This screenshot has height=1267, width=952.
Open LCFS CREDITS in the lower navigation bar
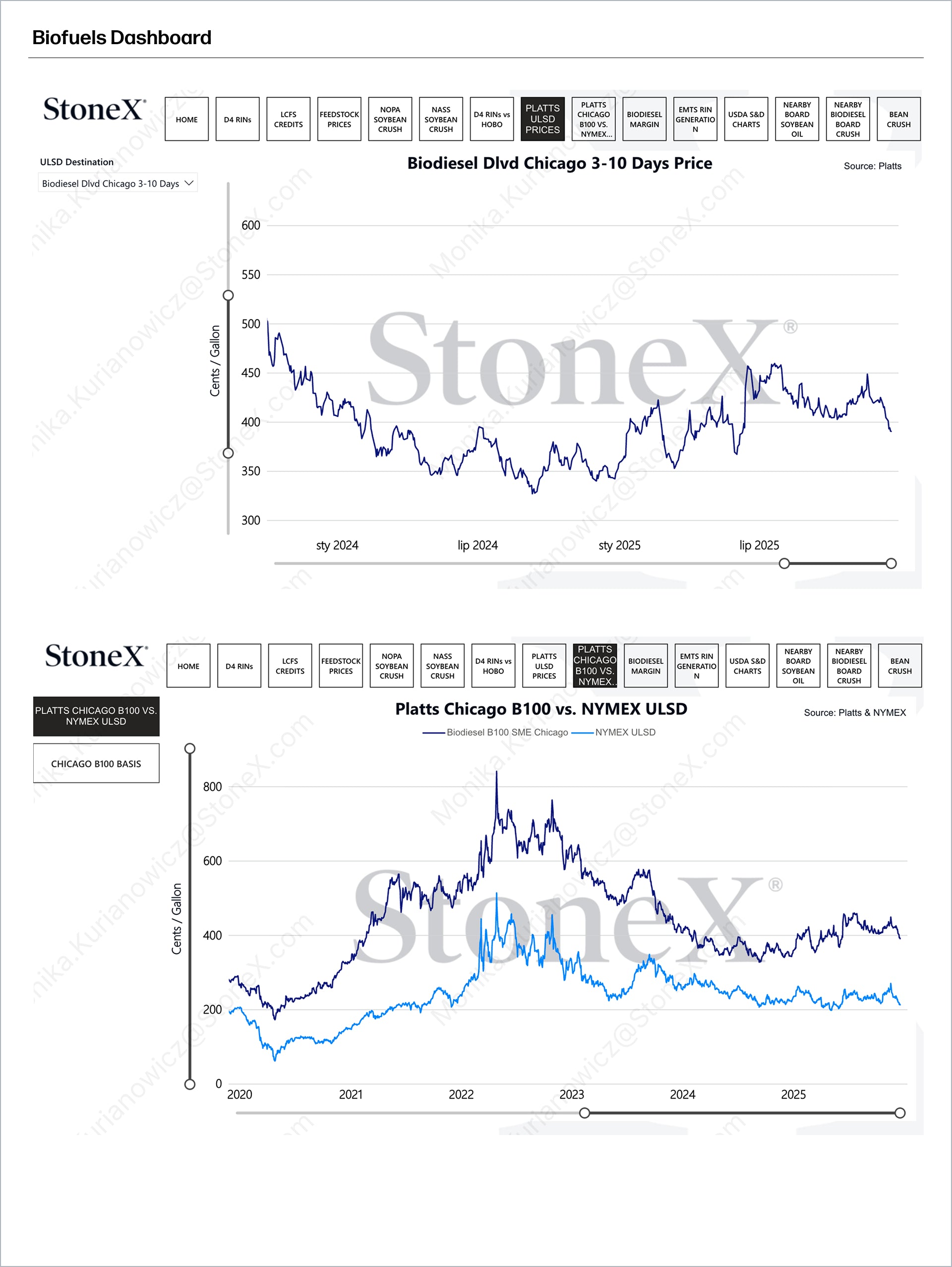click(290, 666)
